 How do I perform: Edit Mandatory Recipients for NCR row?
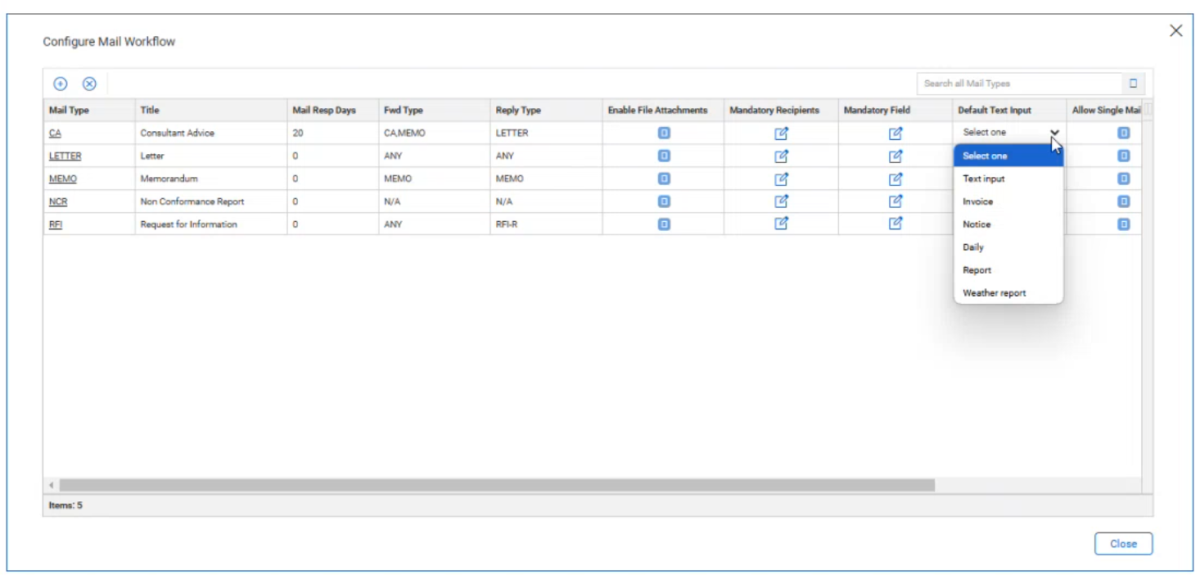point(782,201)
